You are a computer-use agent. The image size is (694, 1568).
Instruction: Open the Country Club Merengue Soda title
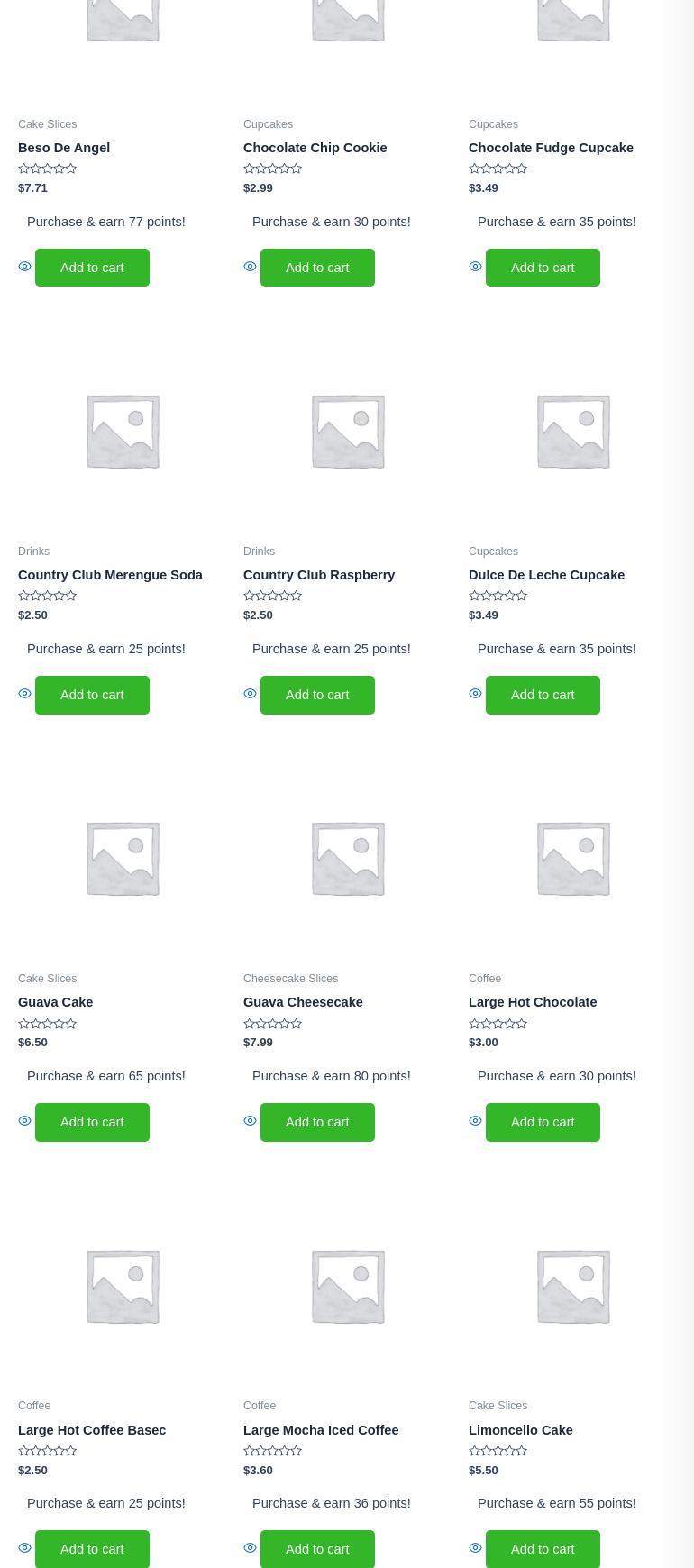(x=110, y=575)
